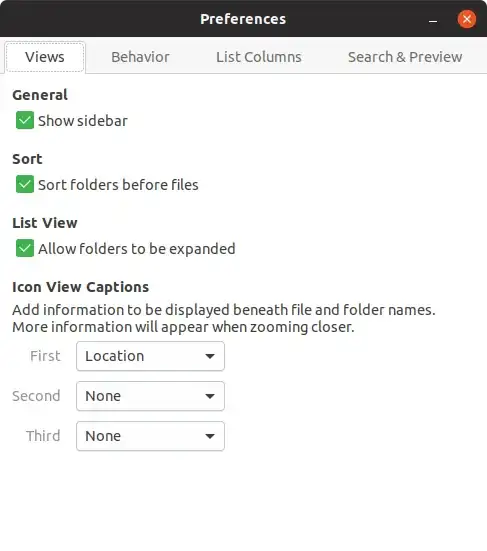Click the 'Sort folders before files' label text
487x551 pixels.
pyautogui.click(x=118, y=185)
